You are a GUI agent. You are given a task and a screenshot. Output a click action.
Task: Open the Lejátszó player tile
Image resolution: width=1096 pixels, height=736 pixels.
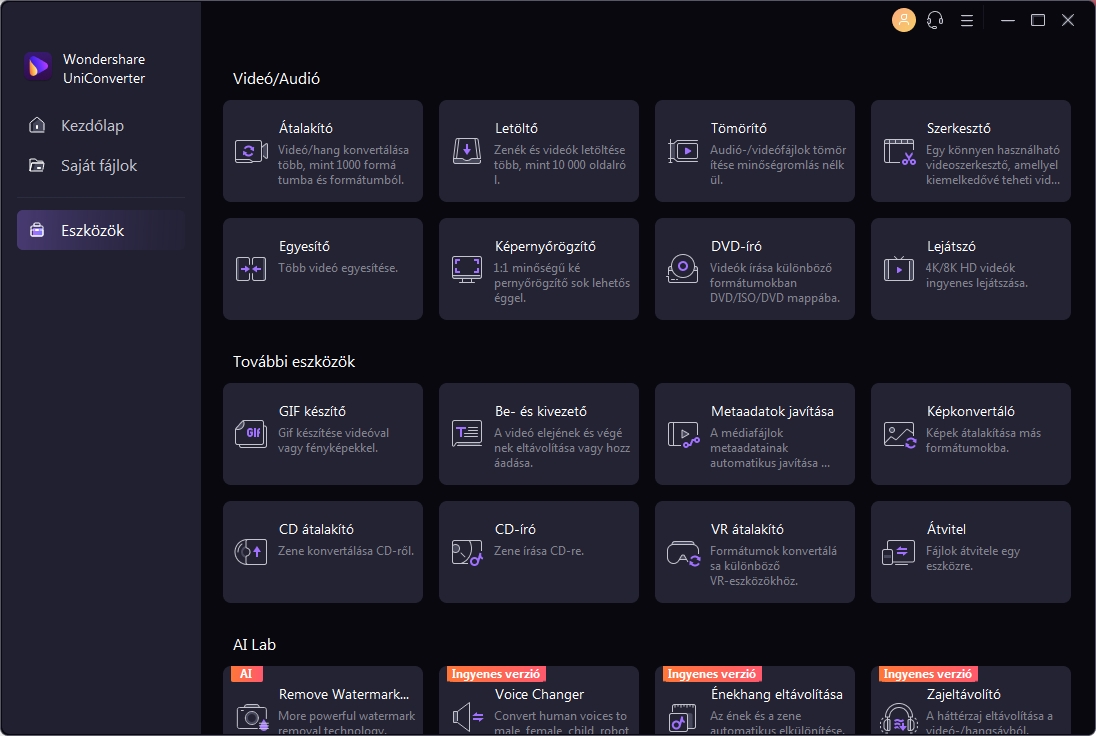pyautogui.click(x=970, y=269)
